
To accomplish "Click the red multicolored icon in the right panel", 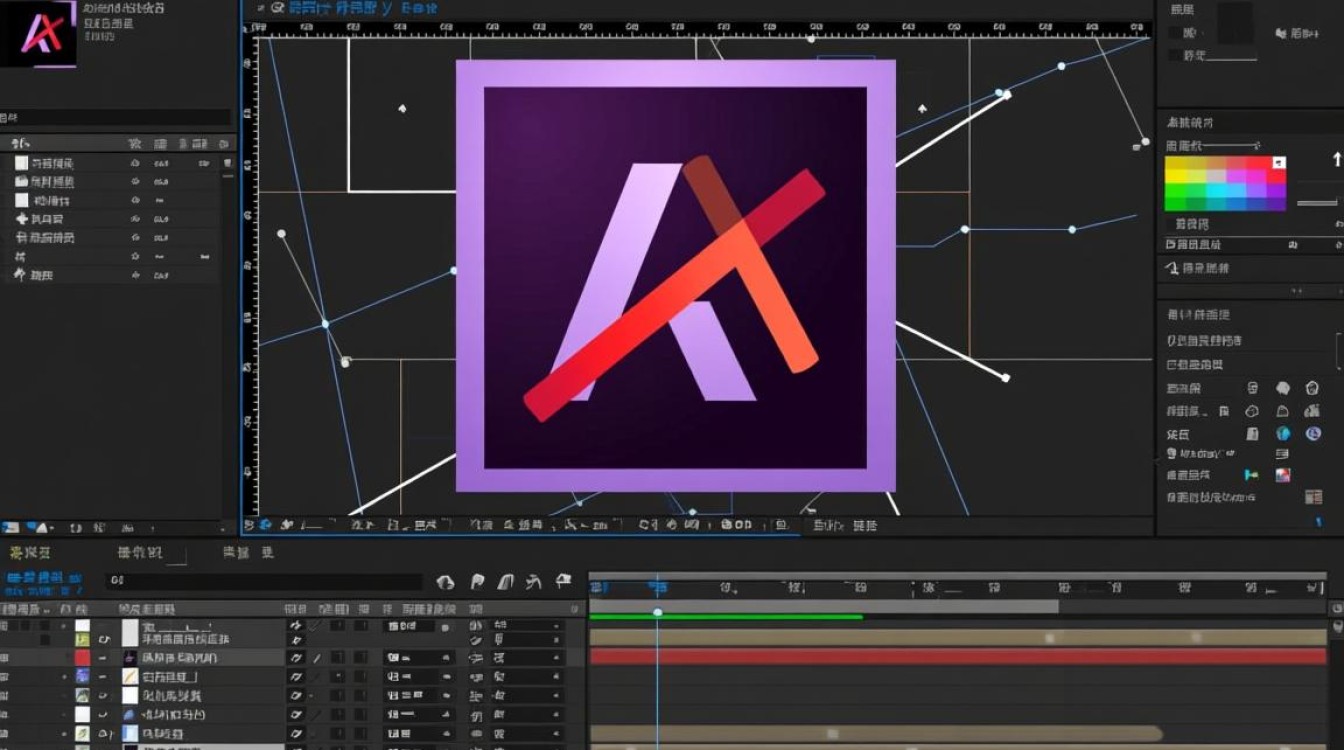I will pos(1283,475).
